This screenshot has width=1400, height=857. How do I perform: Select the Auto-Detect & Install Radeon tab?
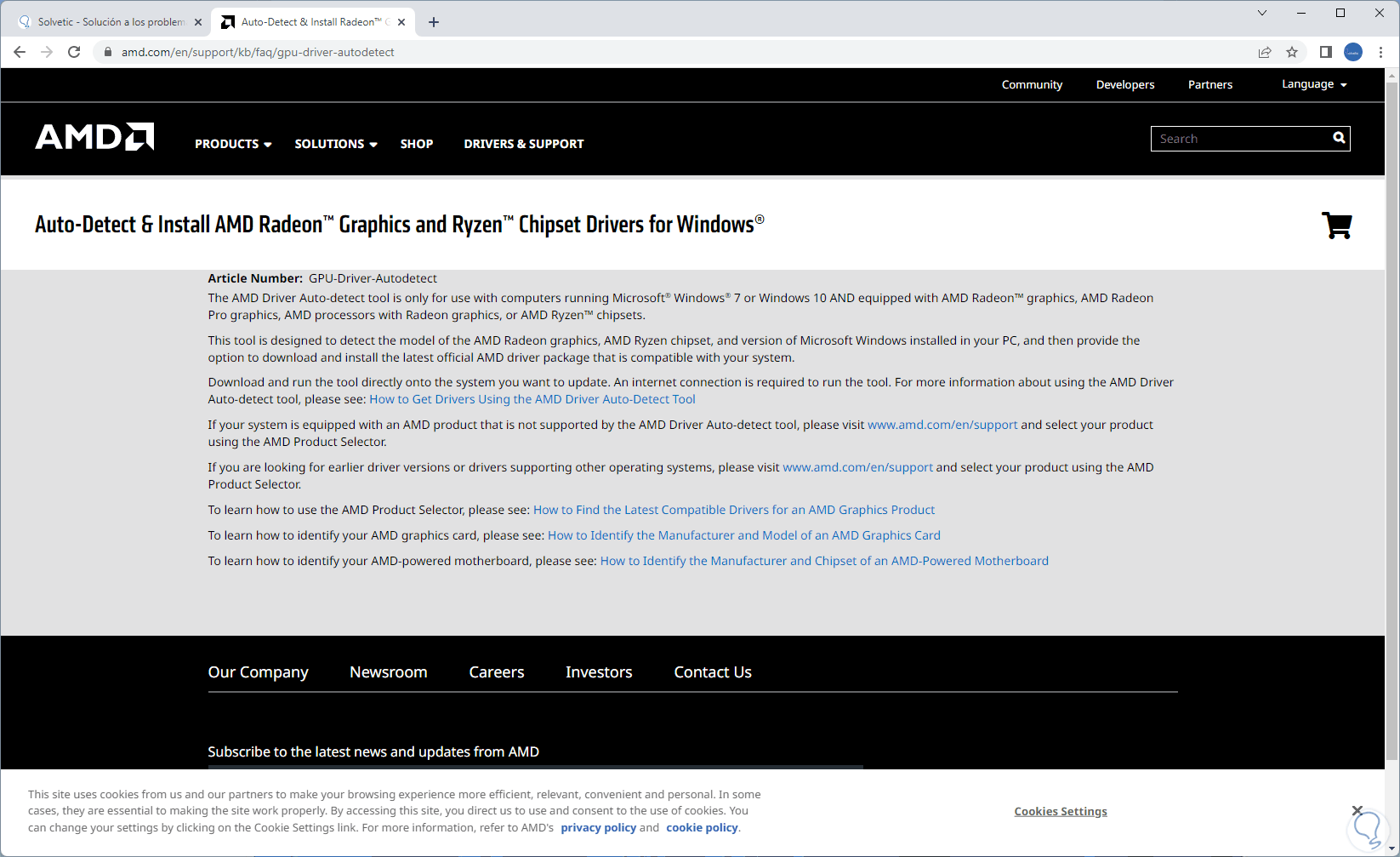tap(313, 22)
